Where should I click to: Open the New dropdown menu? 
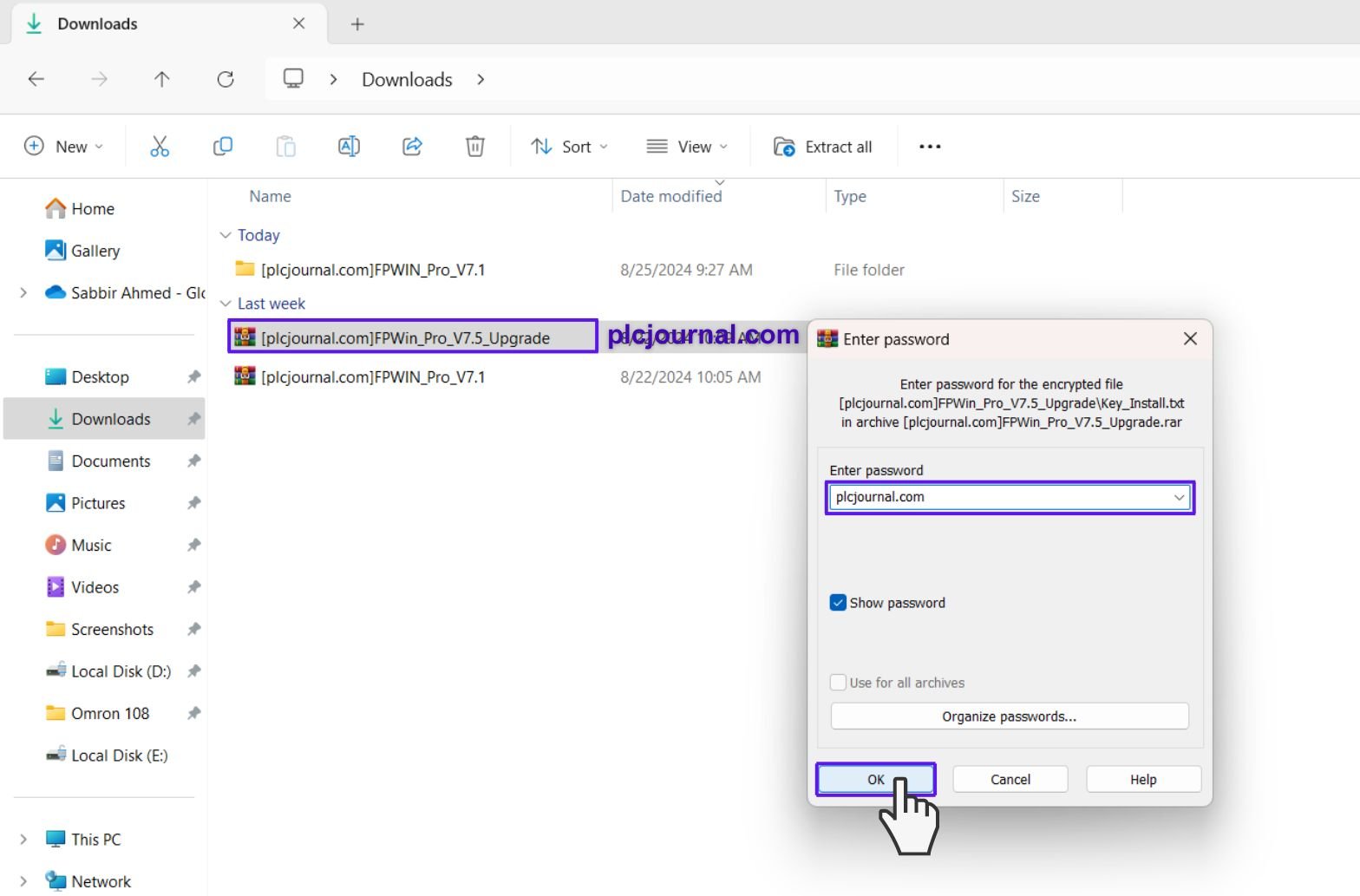(63, 147)
